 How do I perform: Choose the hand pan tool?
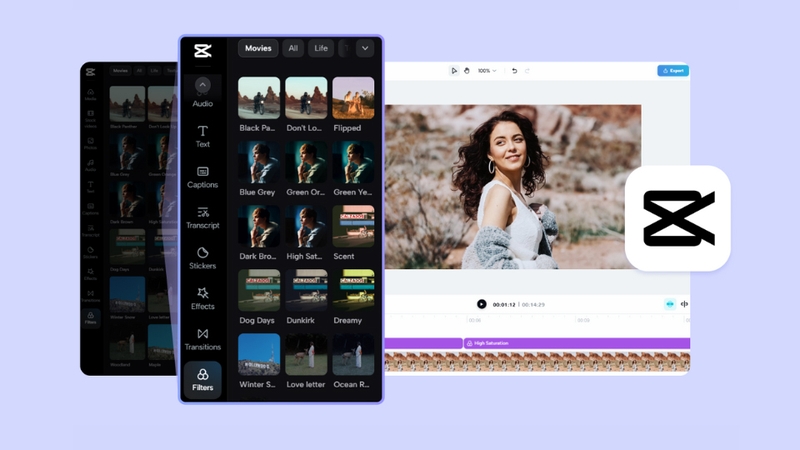466,71
